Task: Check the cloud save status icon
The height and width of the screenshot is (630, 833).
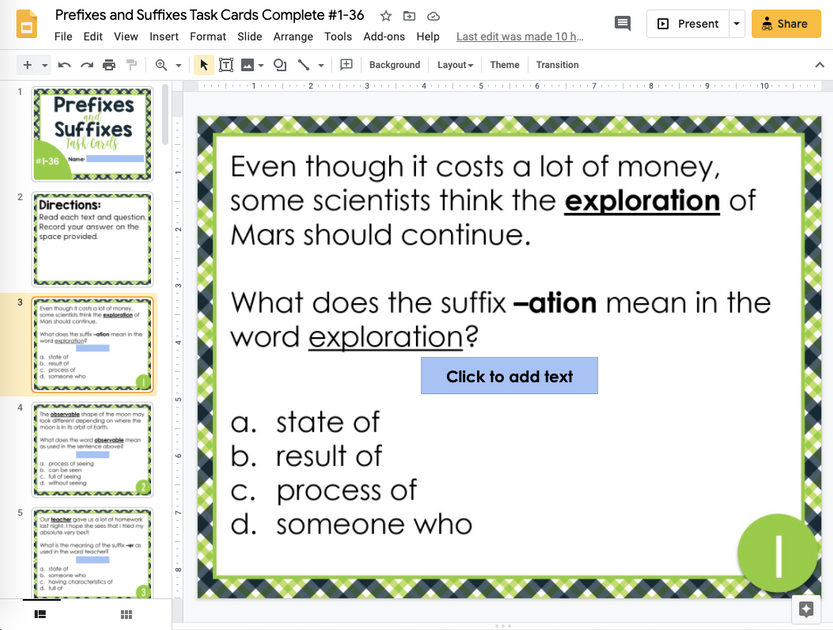Action: tap(434, 16)
